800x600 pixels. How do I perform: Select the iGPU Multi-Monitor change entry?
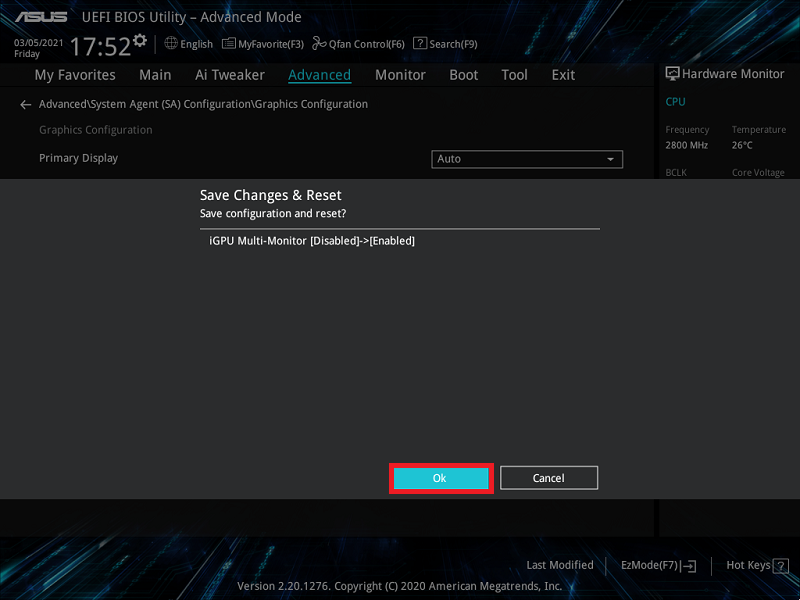pyautogui.click(x=311, y=241)
